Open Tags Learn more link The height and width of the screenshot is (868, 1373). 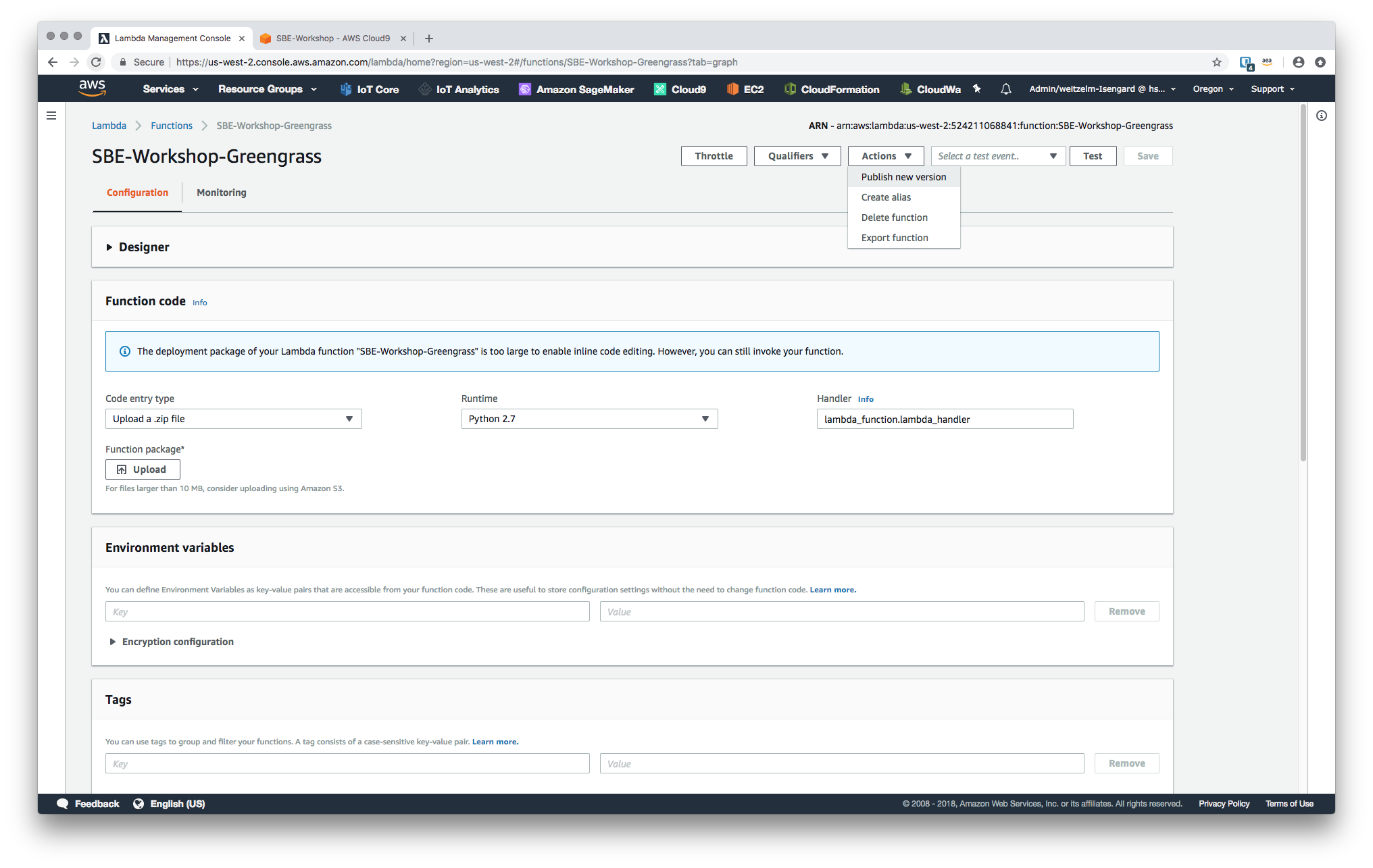495,742
